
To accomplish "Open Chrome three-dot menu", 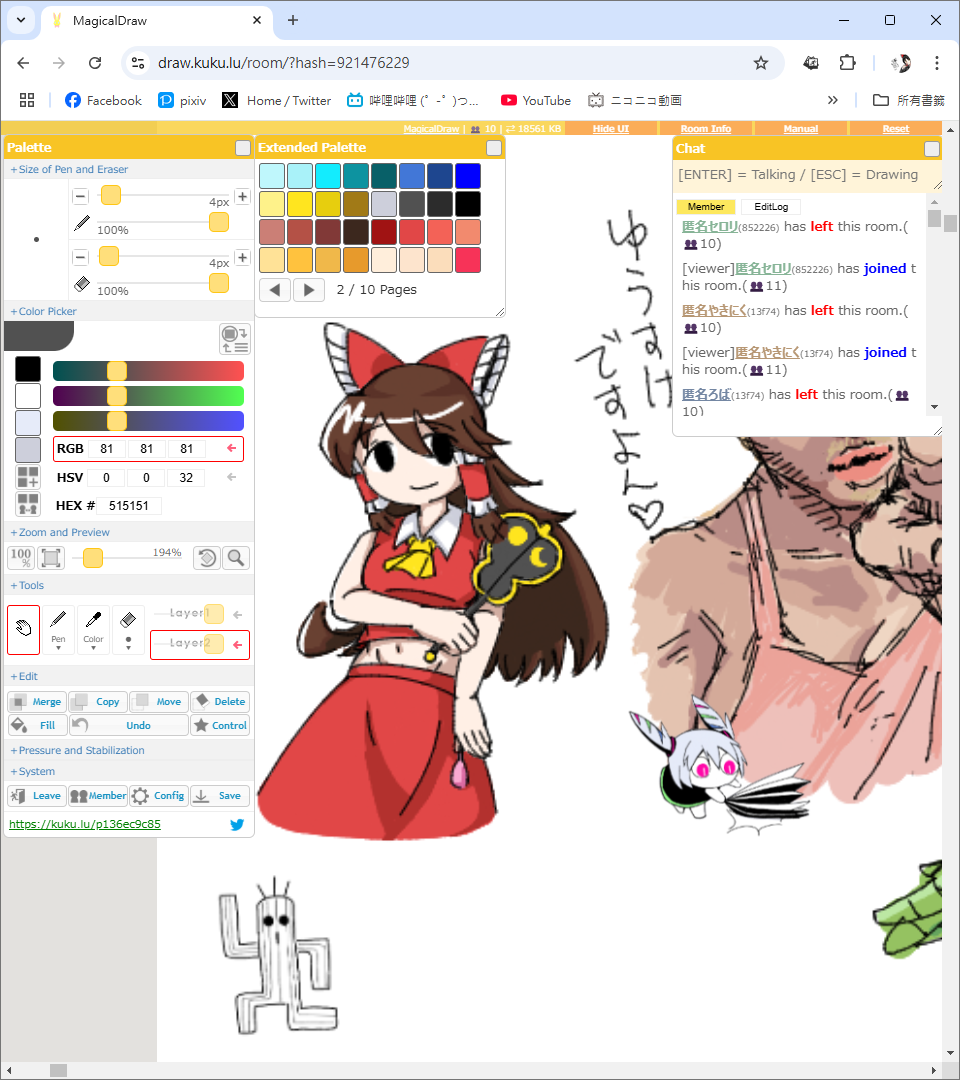I will pos(937,63).
